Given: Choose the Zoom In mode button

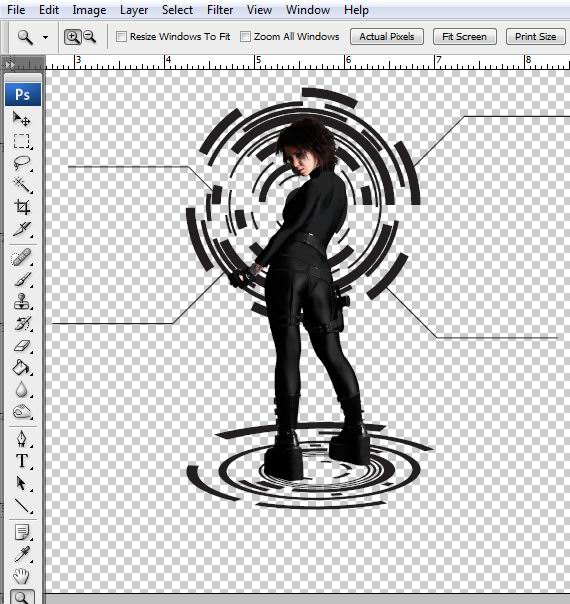Looking at the screenshot, I should coord(72,37).
